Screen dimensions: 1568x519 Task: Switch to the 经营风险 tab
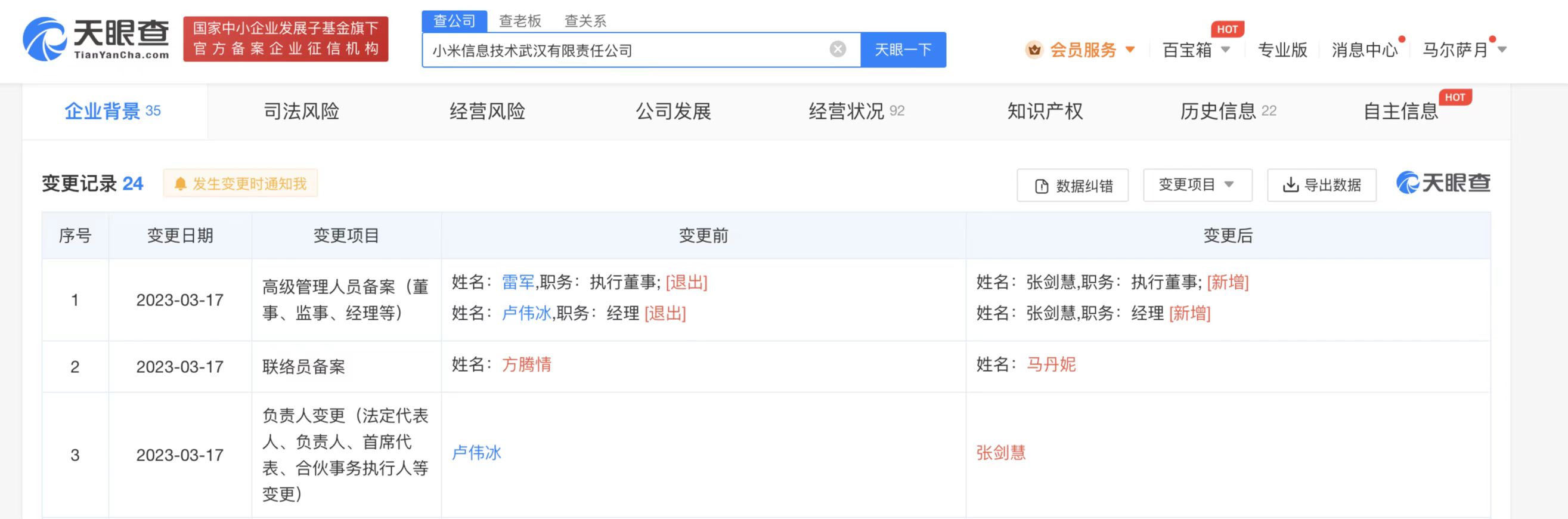488,111
